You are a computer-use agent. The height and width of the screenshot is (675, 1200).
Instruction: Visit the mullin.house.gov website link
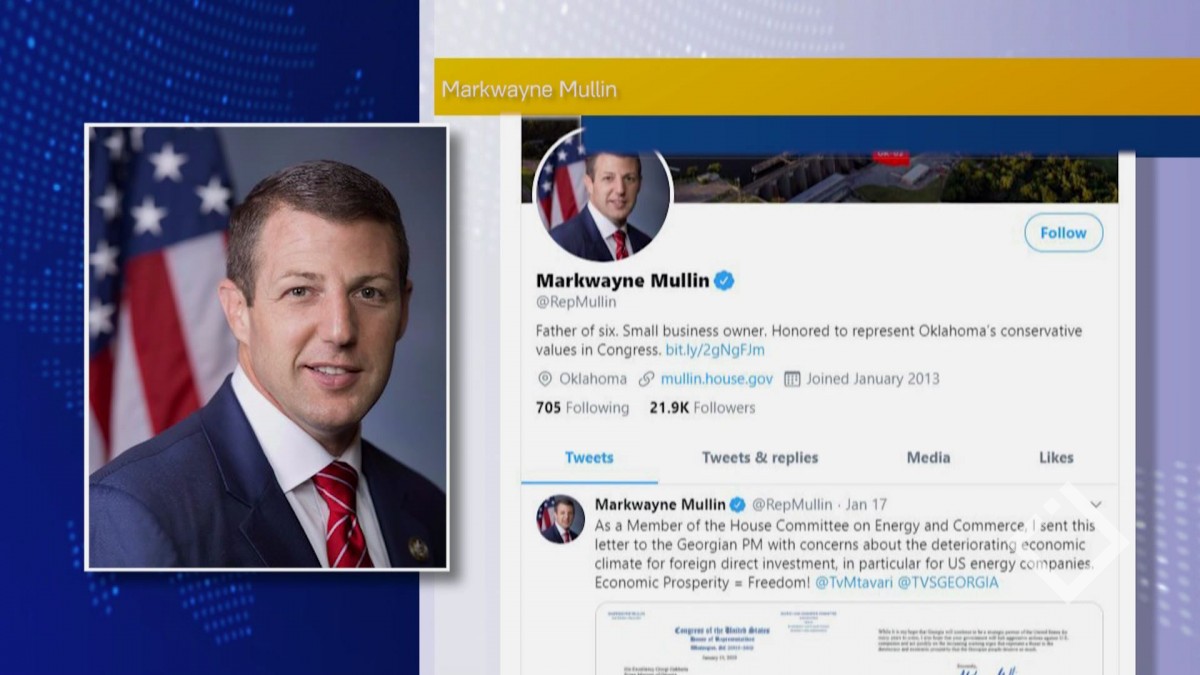click(717, 379)
